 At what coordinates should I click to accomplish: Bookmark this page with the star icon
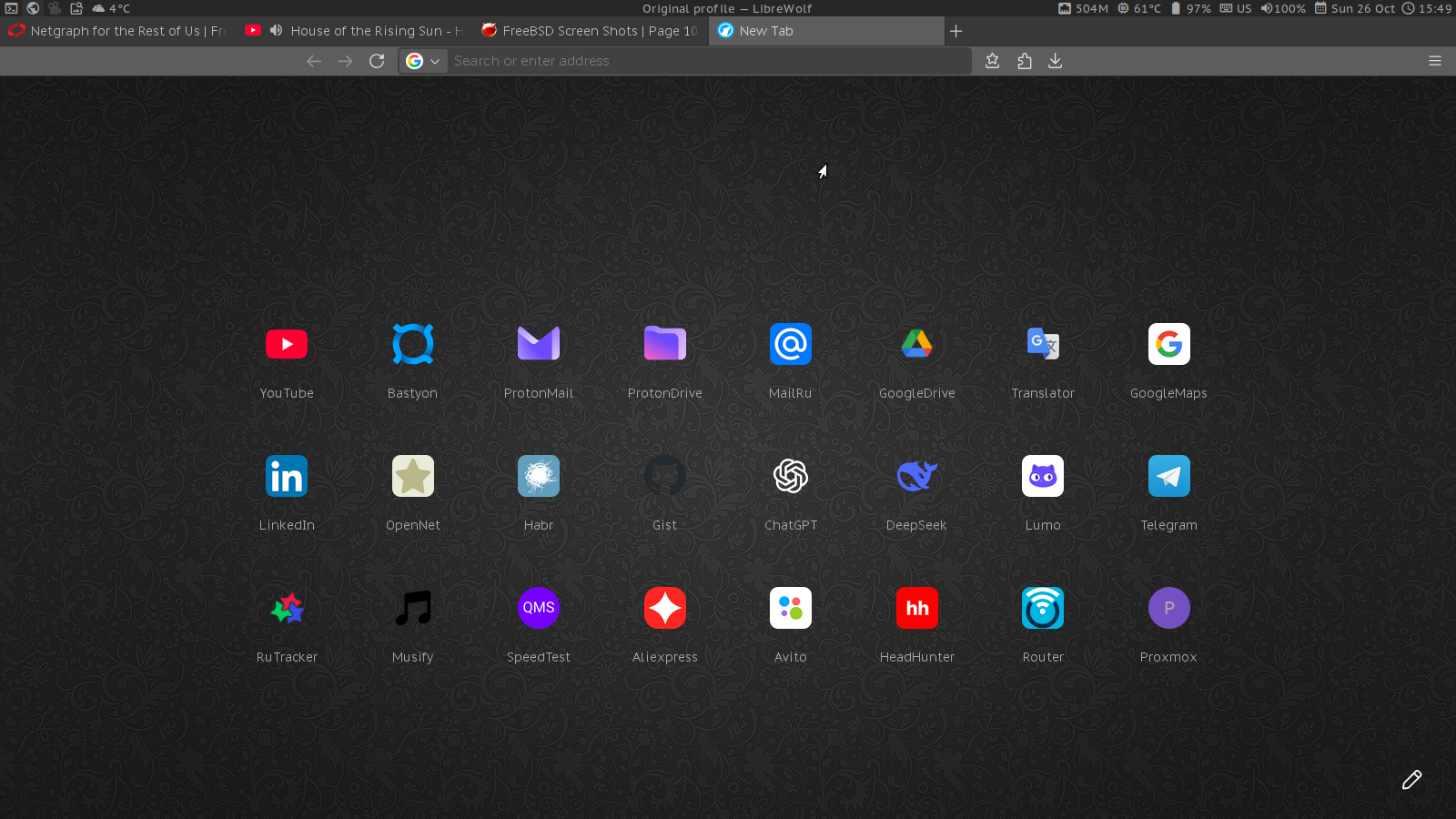pyautogui.click(x=992, y=61)
